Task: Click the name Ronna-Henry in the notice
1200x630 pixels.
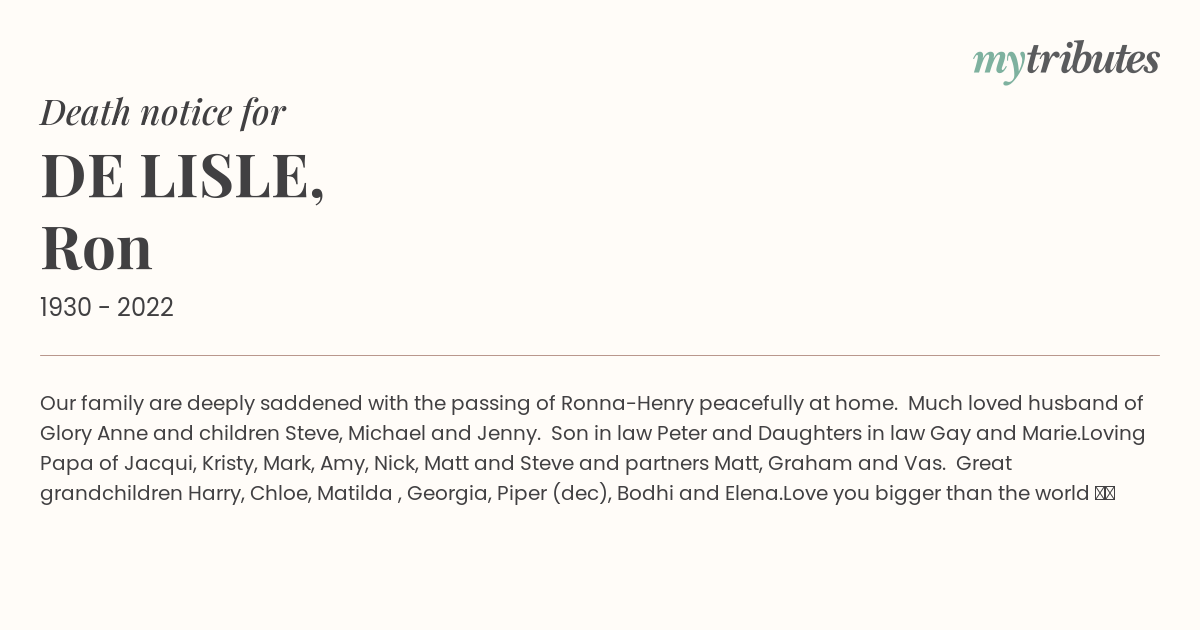Action: pyautogui.click(x=627, y=404)
